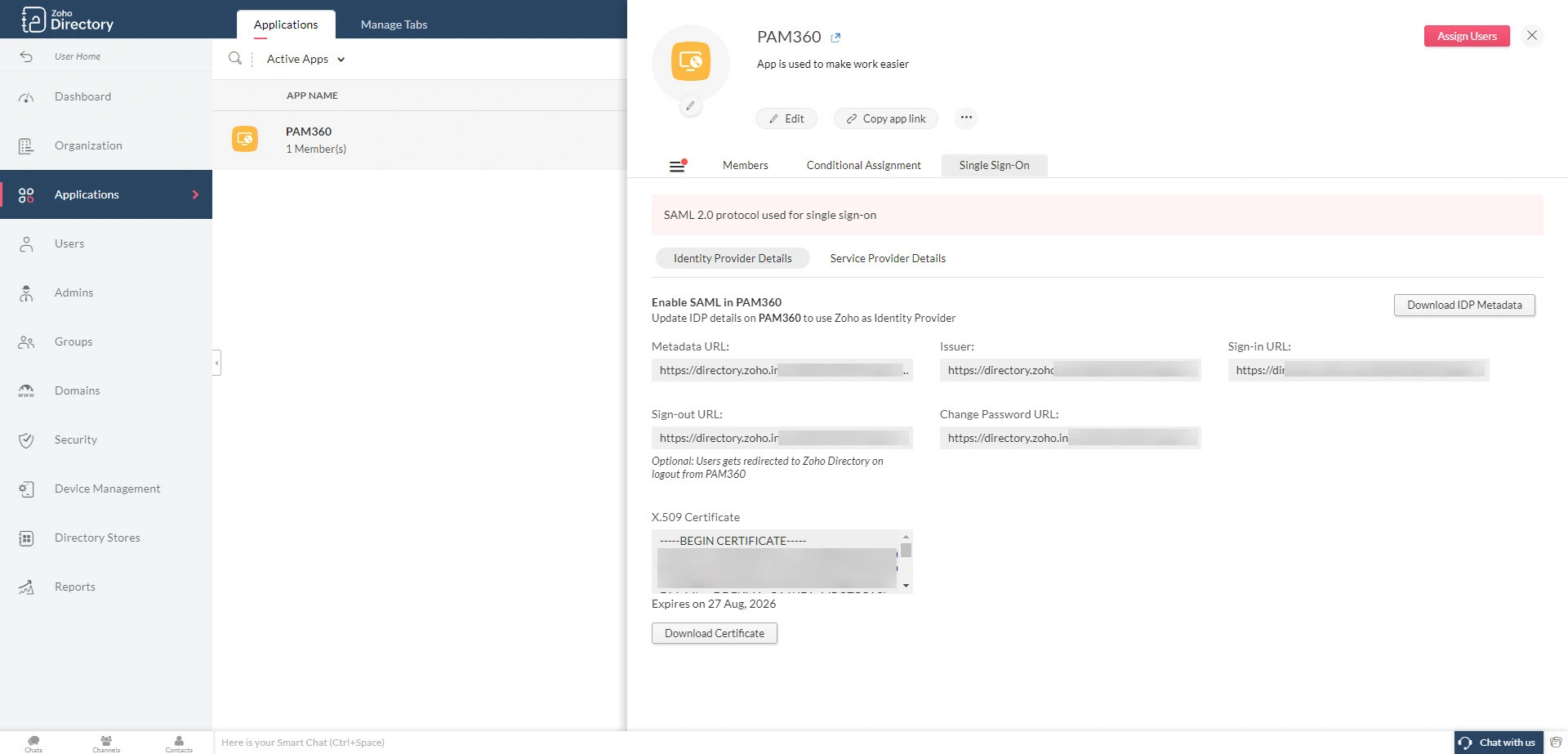
Task: Click the pencil icon to edit PAM360 logo
Action: point(691,105)
